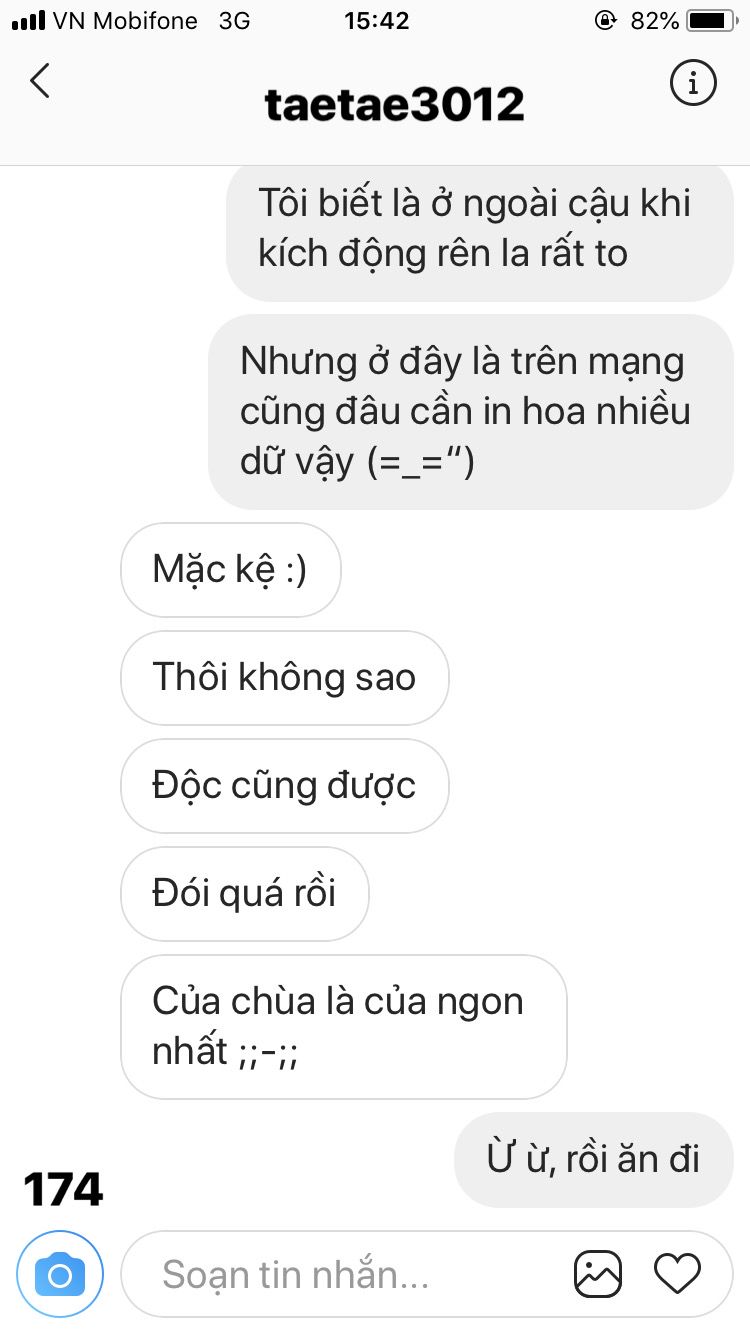This screenshot has width=750, height=1334.
Task: Select the "Mặc kệ :)" message bubble
Action: click(230, 570)
